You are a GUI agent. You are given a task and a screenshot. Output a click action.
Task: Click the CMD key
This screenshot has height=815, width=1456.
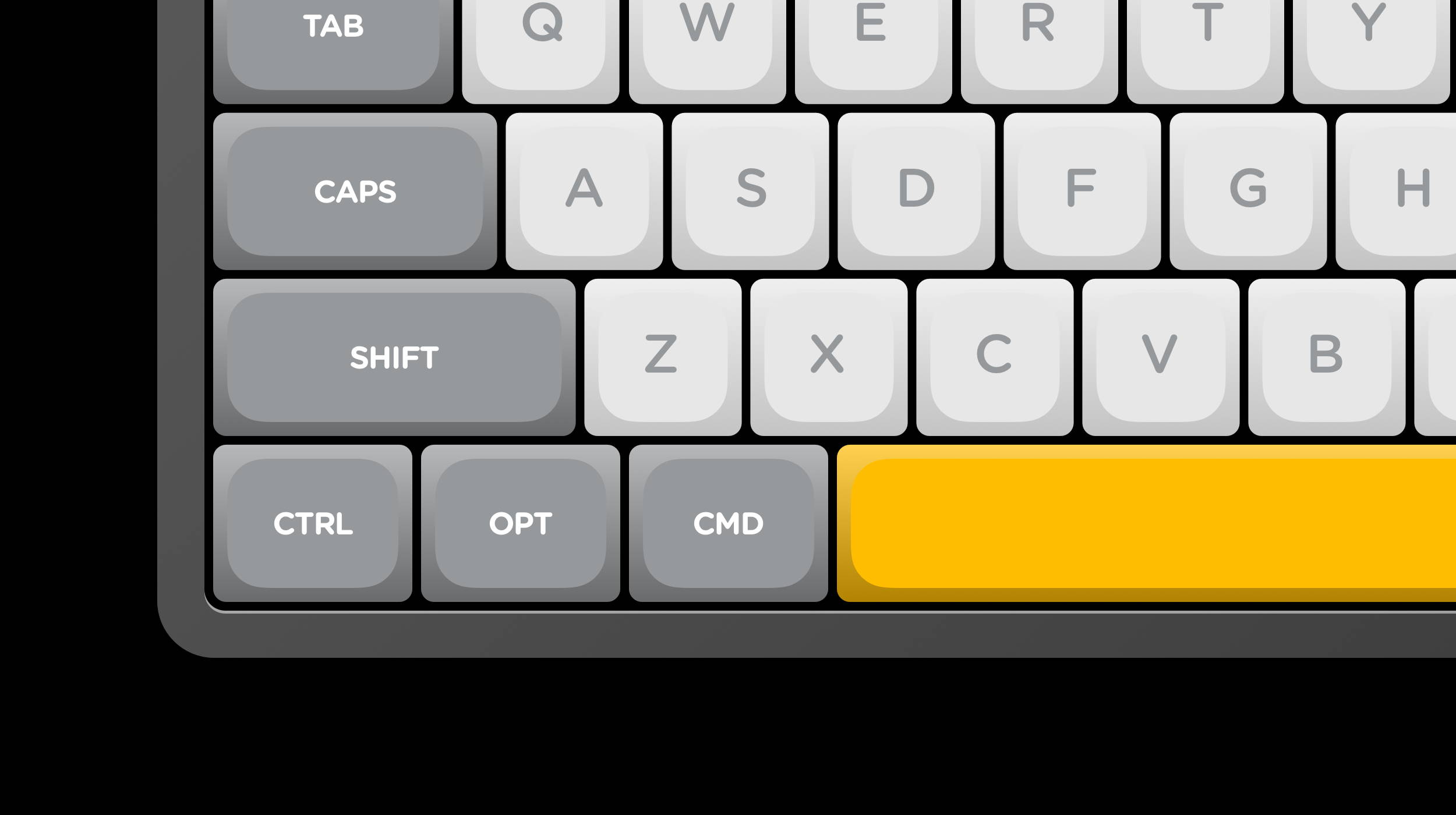pyautogui.click(x=729, y=523)
